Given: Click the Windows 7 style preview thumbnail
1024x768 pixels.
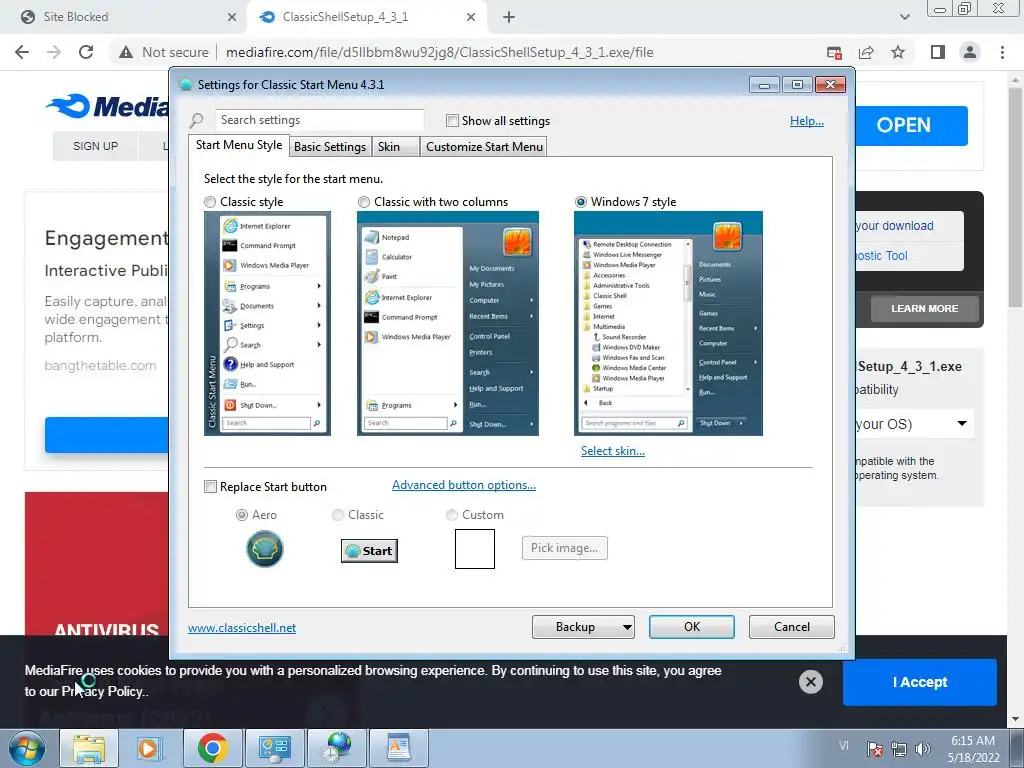Looking at the screenshot, I should [668, 323].
